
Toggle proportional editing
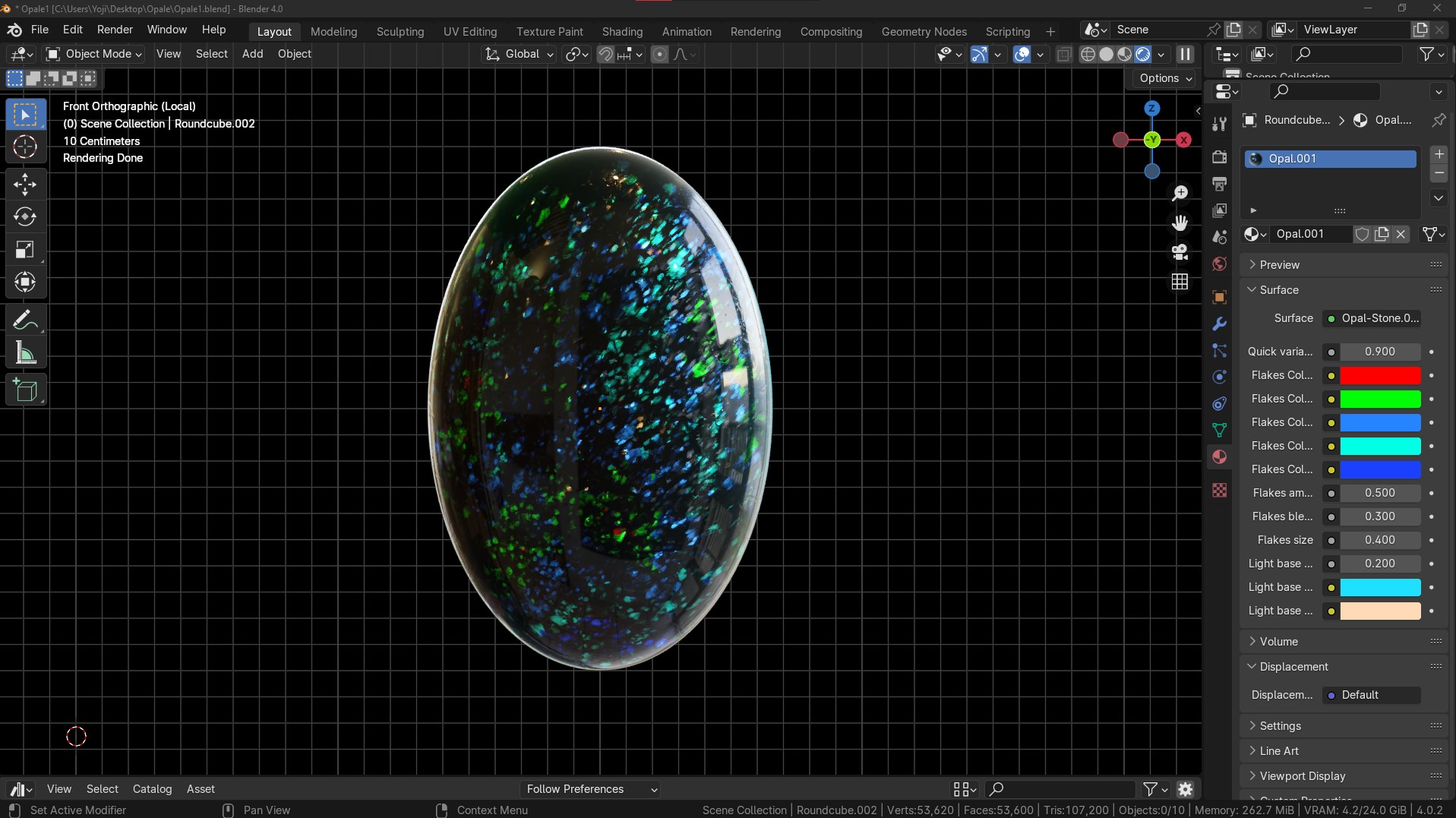pos(658,54)
